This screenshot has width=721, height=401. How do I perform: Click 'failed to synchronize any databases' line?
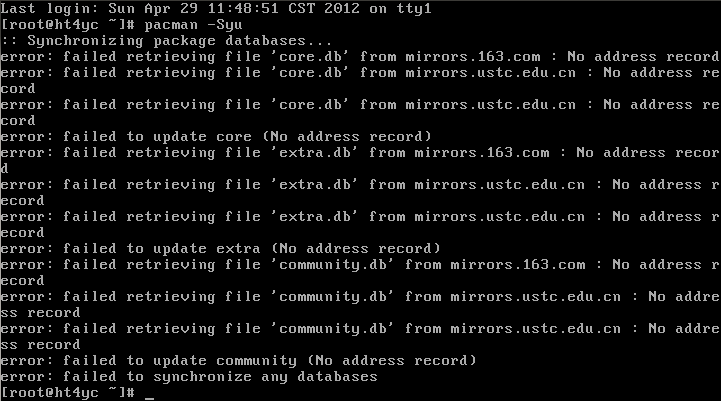[x=189, y=377]
